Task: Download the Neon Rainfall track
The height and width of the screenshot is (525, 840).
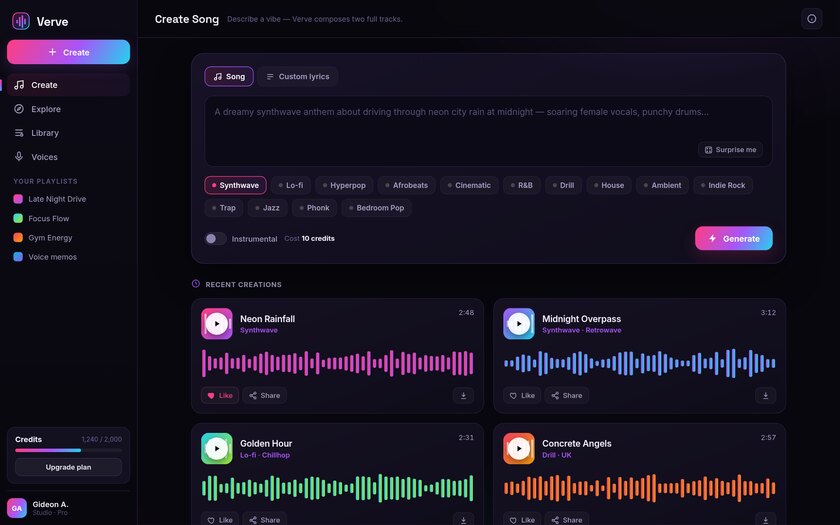Action: [463, 395]
